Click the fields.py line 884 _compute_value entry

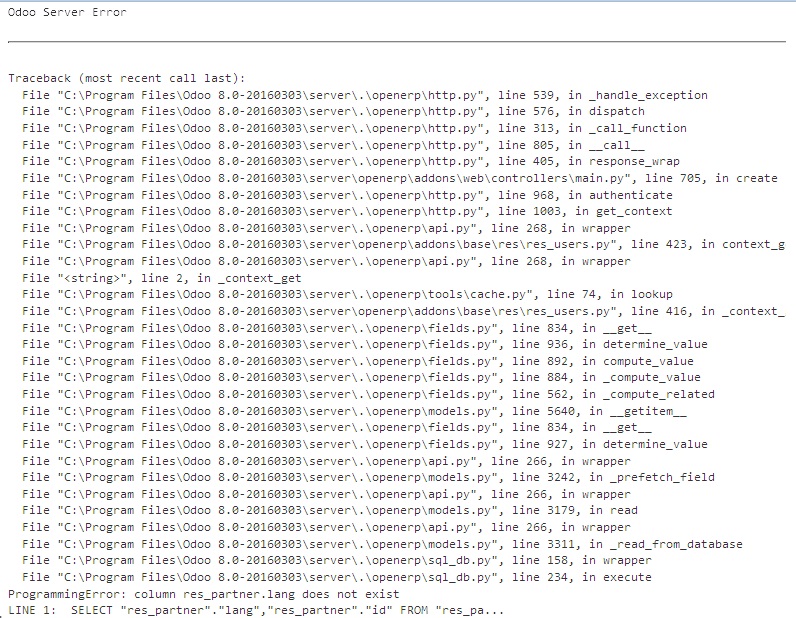click(361, 377)
